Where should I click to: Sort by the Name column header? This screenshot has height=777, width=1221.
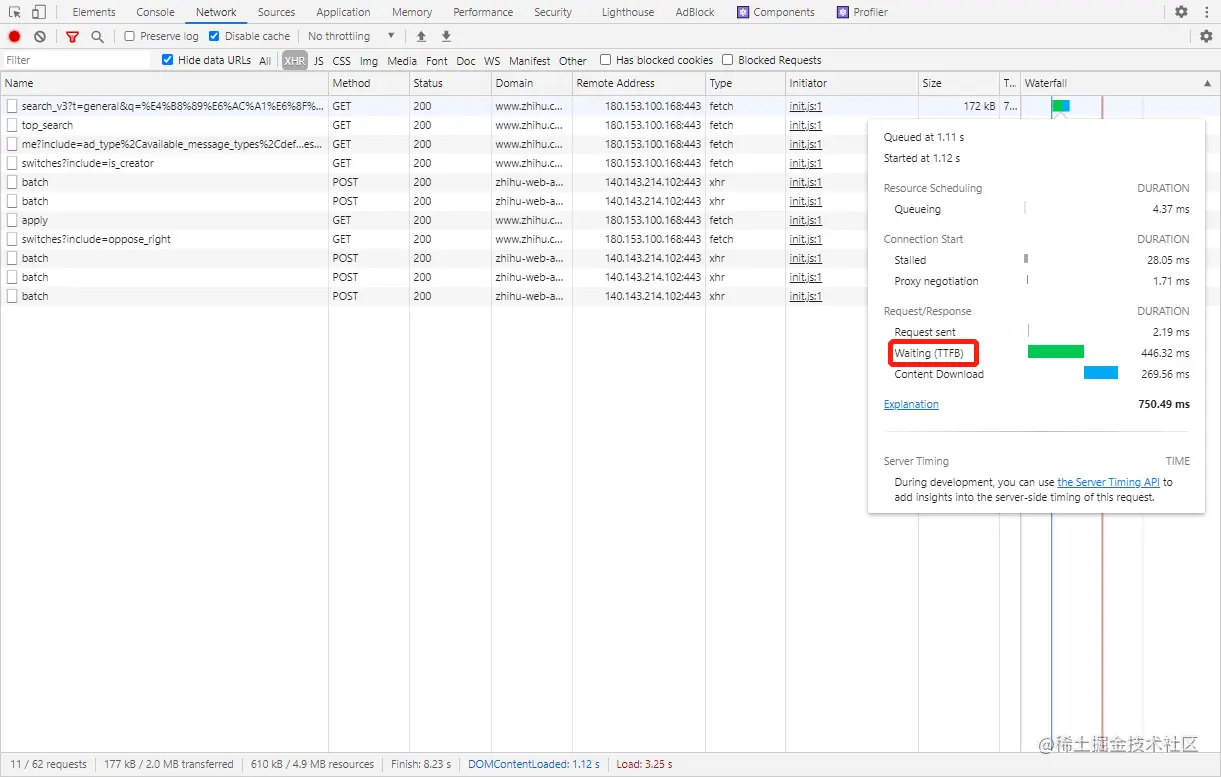164,84
